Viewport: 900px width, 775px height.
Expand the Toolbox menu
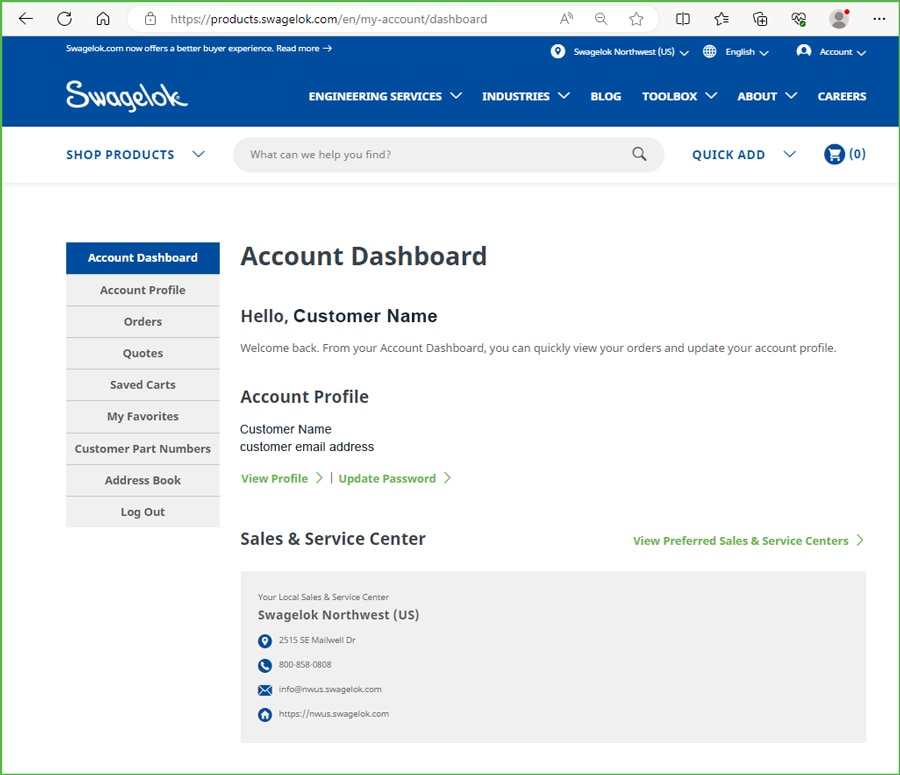[x=680, y=96]
